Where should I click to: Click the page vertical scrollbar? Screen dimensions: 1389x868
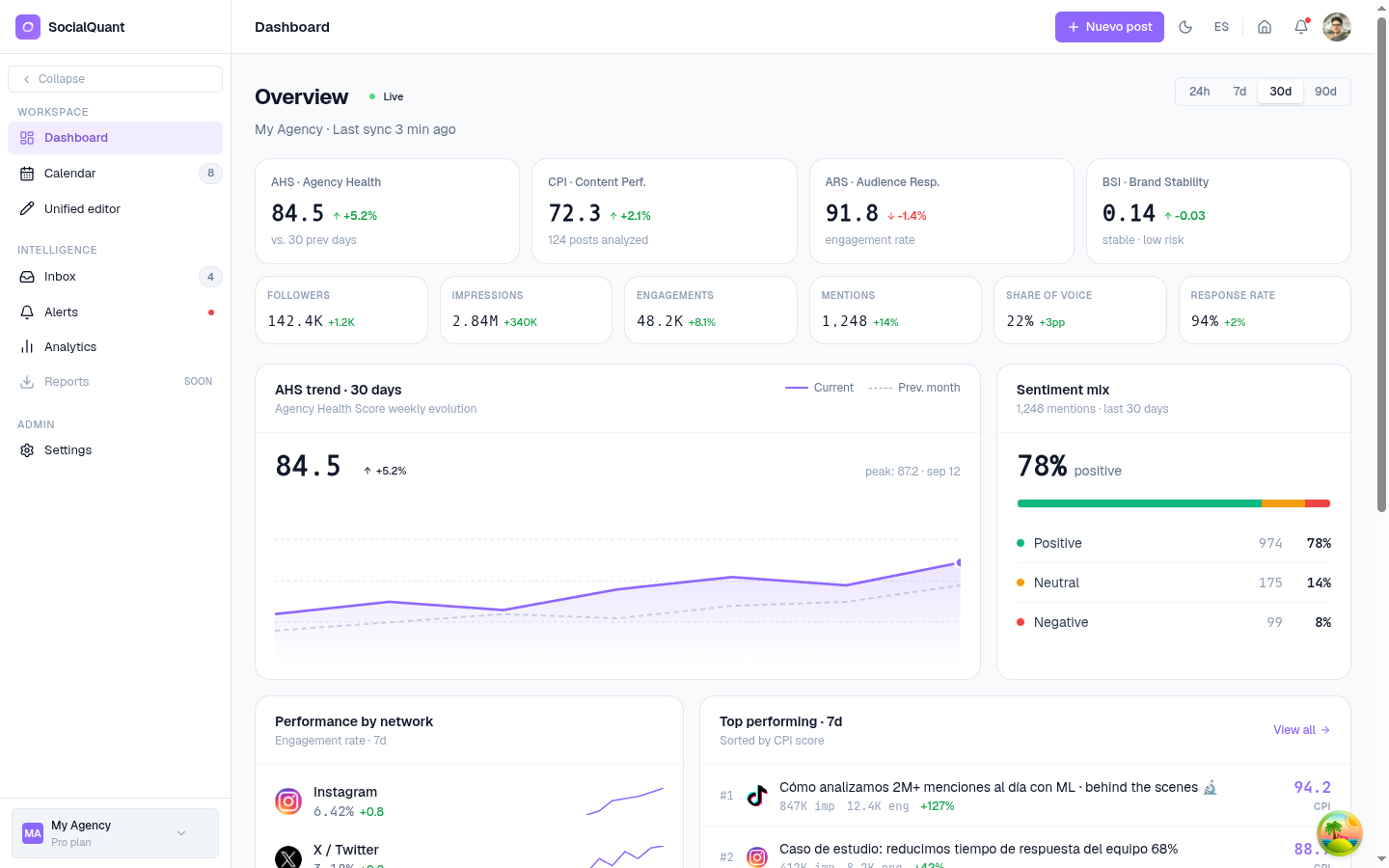coord(1381,265)
